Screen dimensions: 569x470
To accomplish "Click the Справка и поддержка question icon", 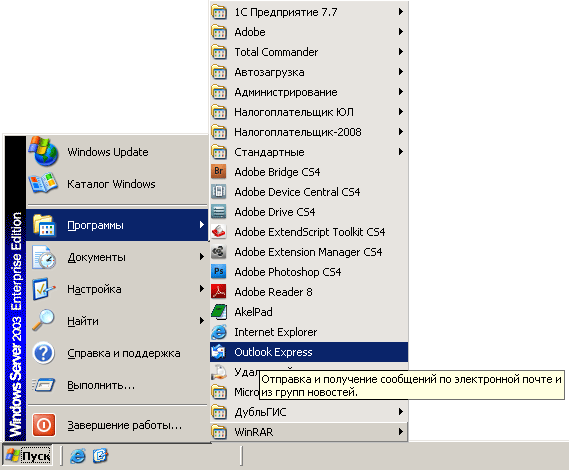I will point(44,353).
